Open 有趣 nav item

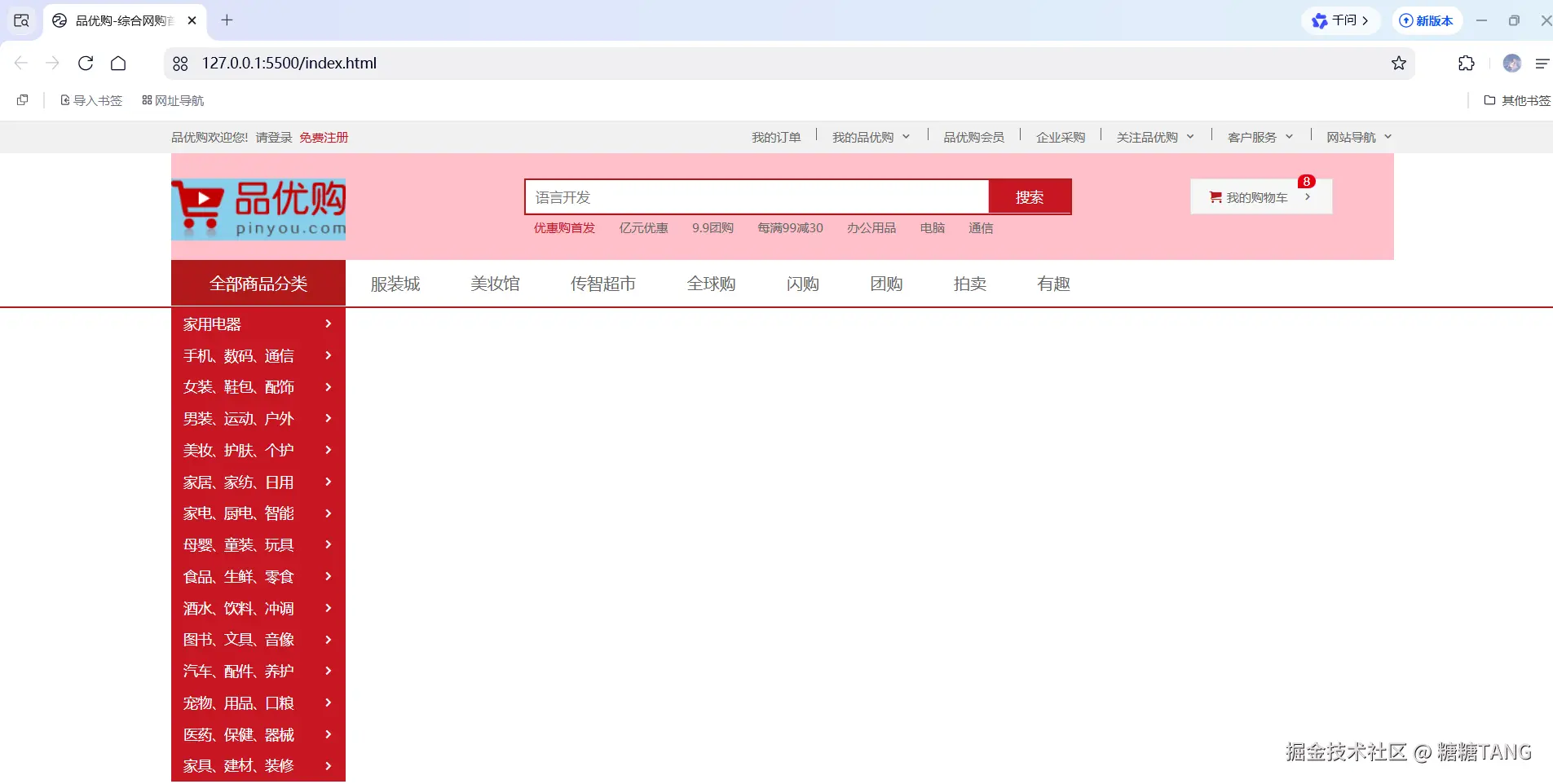(x=1053, y=284)
